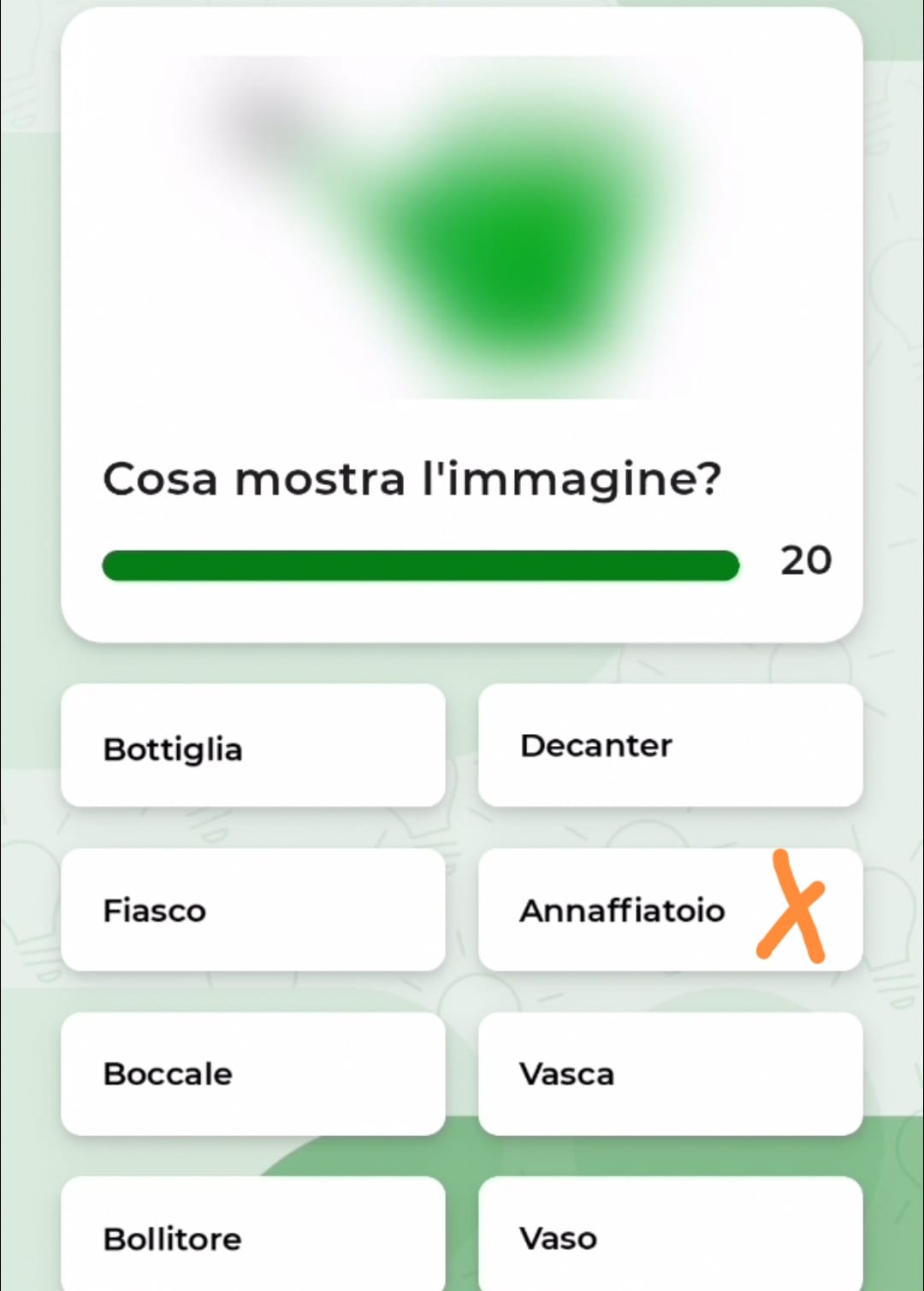The height and width of the screenshot is (1291, 924).
Task: Click the orange X mark on Annaffiatoio
Action: coord(791,909)
